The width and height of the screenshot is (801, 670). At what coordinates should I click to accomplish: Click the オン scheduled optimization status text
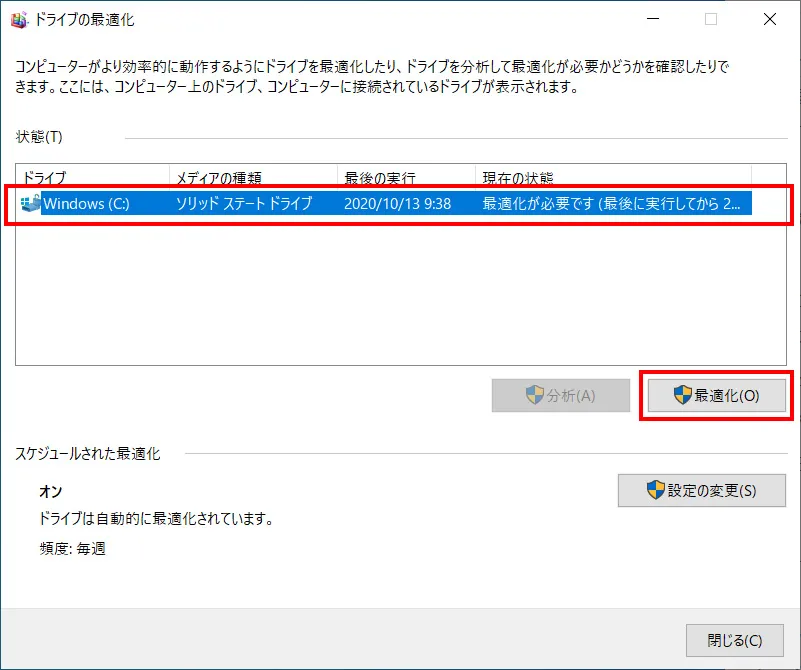coord(51,491)
